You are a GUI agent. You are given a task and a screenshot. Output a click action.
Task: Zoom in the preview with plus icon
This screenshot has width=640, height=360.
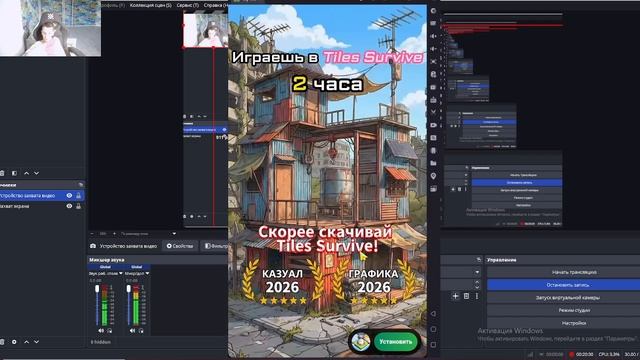114,233
